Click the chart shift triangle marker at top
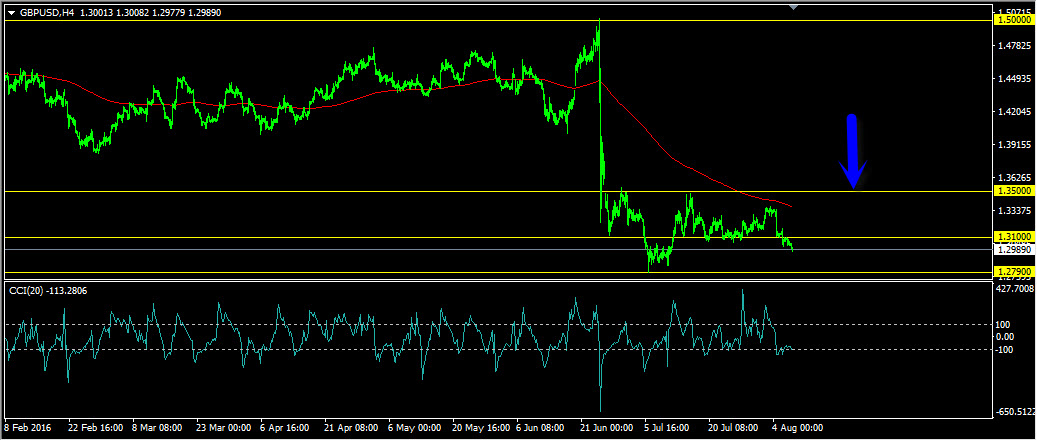1037x441 pixels. [x=793, y=8]
